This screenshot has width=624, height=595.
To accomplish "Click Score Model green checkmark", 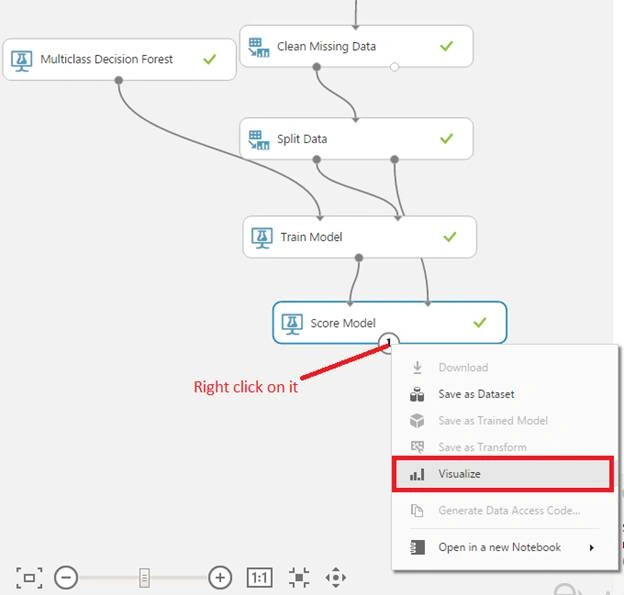I will point(480,322).
